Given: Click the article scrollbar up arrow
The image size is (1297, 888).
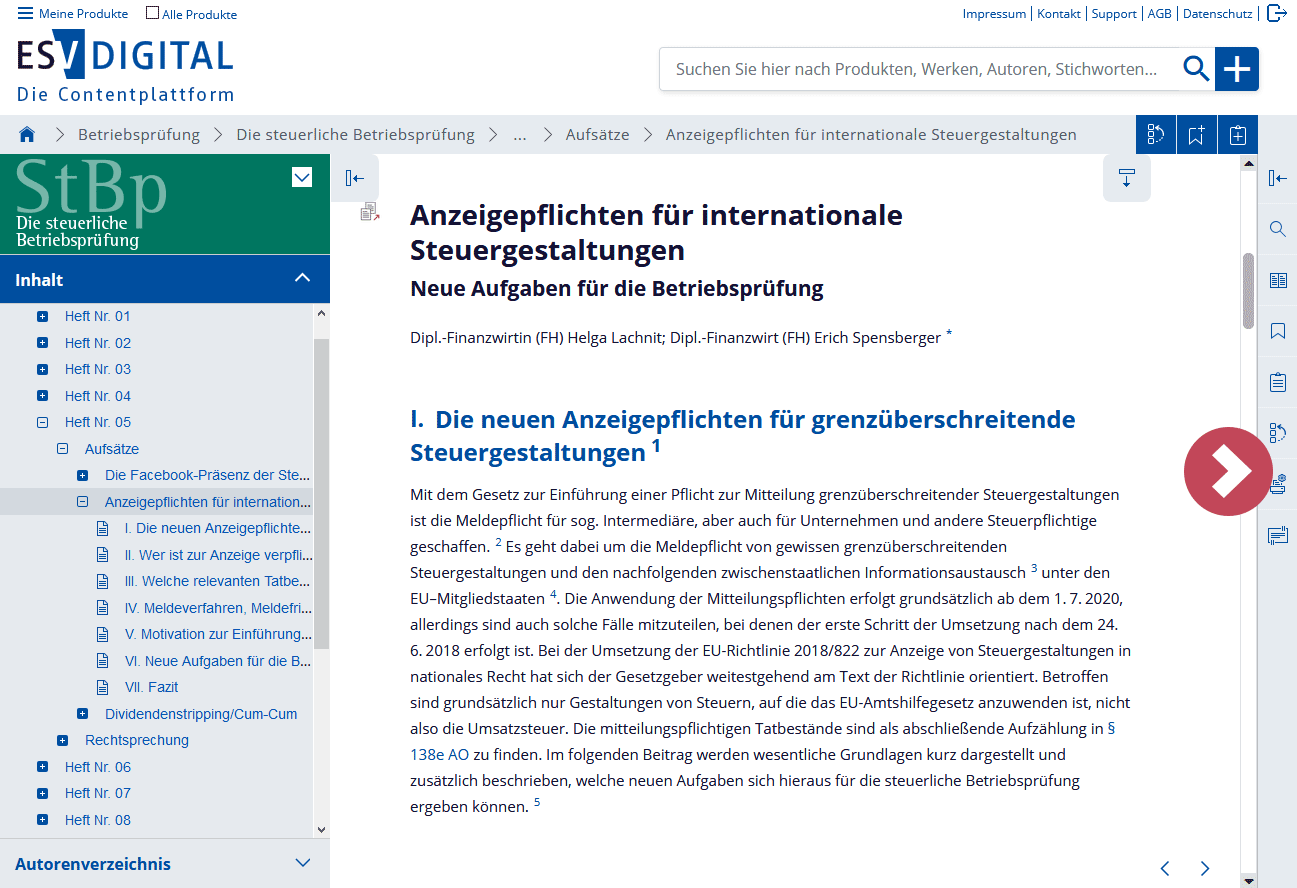Looking at the screenshot, I should point(1248,162).
